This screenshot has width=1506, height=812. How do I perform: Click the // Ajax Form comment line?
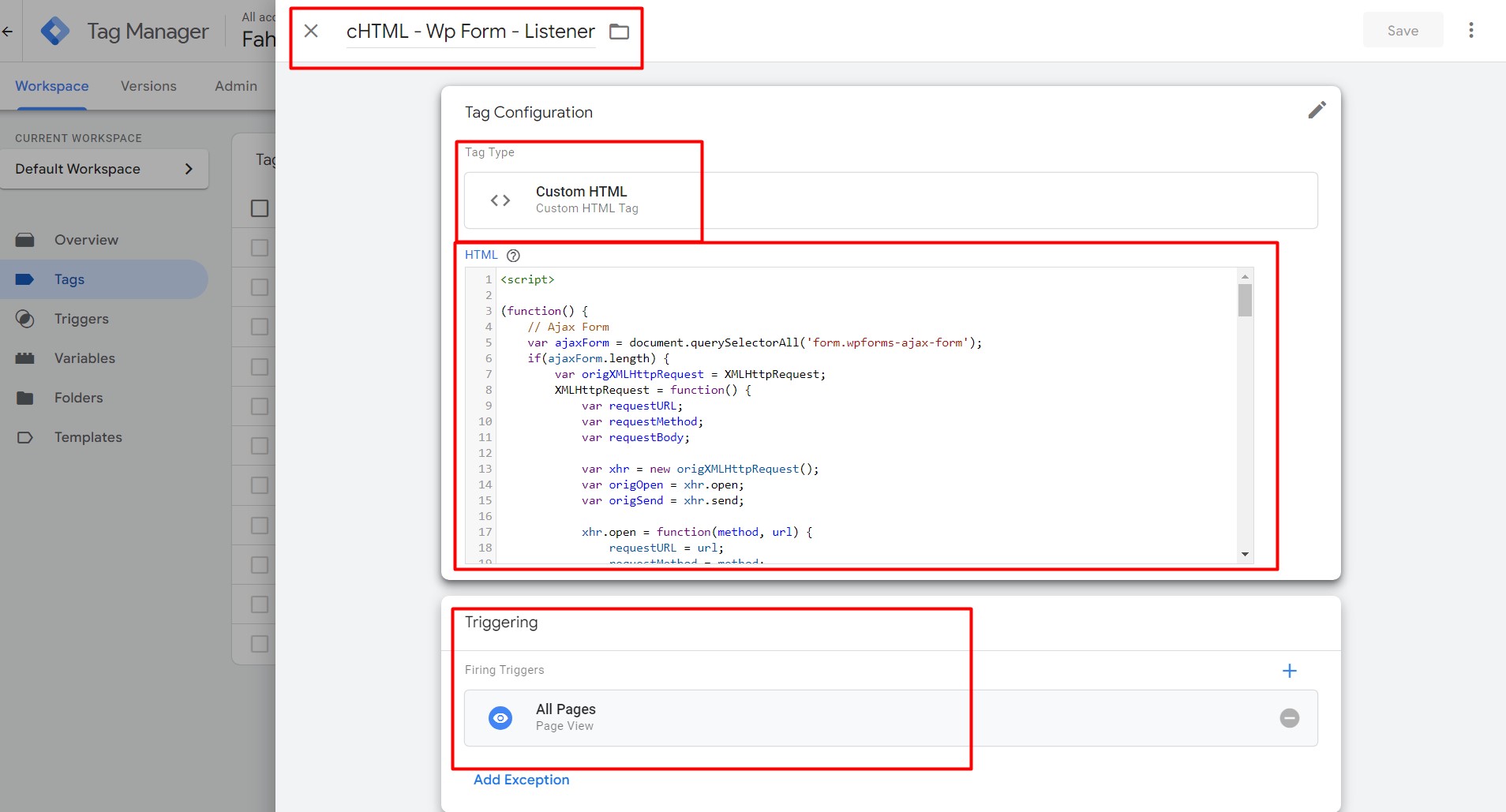click(x=568, y=327)
